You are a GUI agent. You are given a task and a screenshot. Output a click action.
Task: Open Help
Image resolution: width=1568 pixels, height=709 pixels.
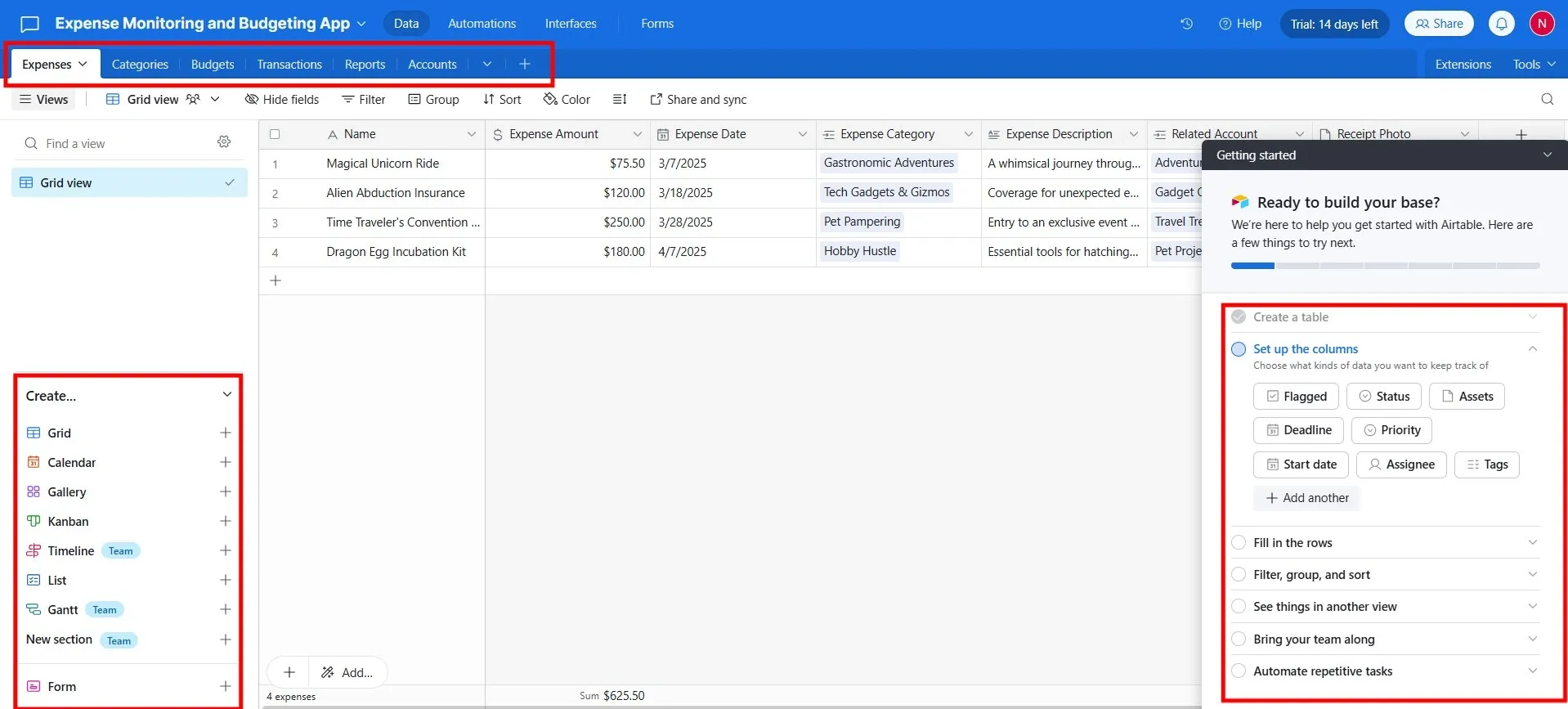tap(1240, 24)
